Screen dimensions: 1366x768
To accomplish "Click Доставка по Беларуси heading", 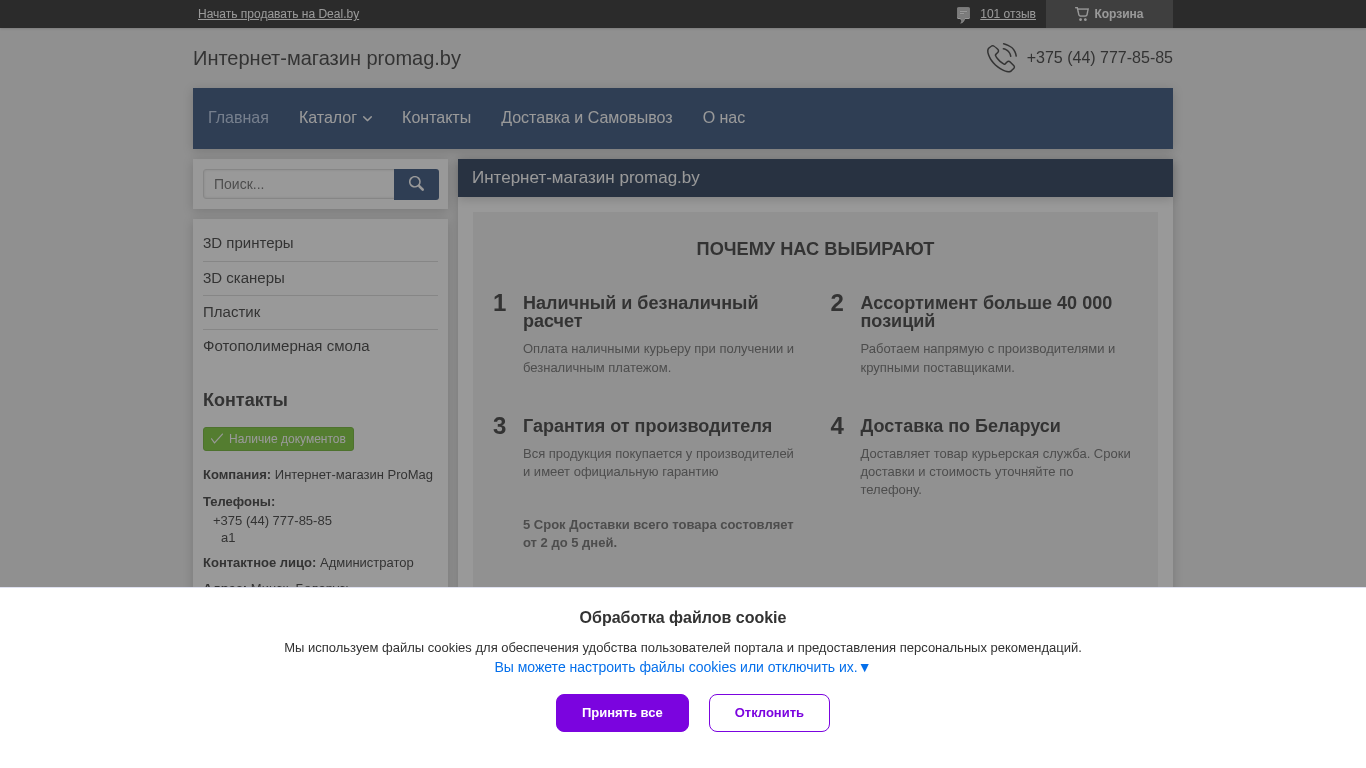I will 960,426.
